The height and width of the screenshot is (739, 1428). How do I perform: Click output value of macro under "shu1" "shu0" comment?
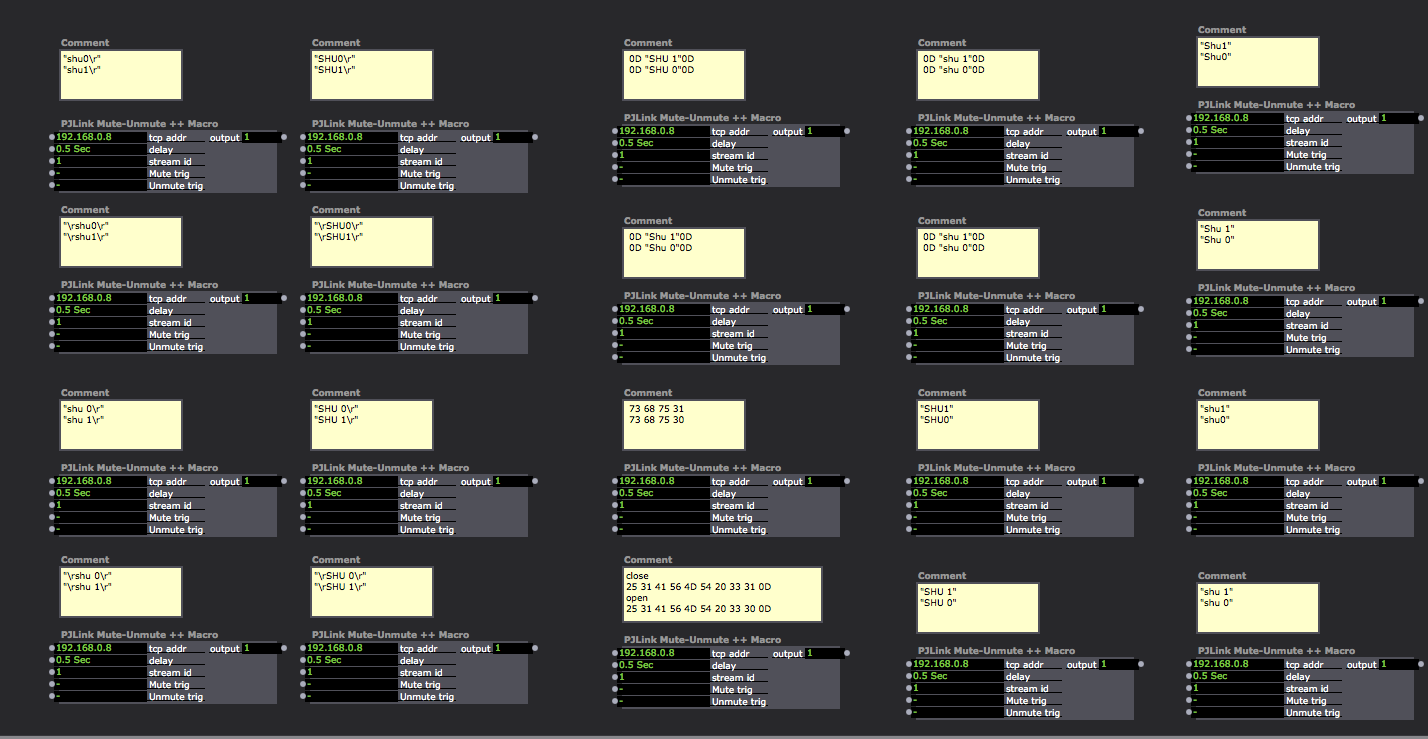point(1397,481)
